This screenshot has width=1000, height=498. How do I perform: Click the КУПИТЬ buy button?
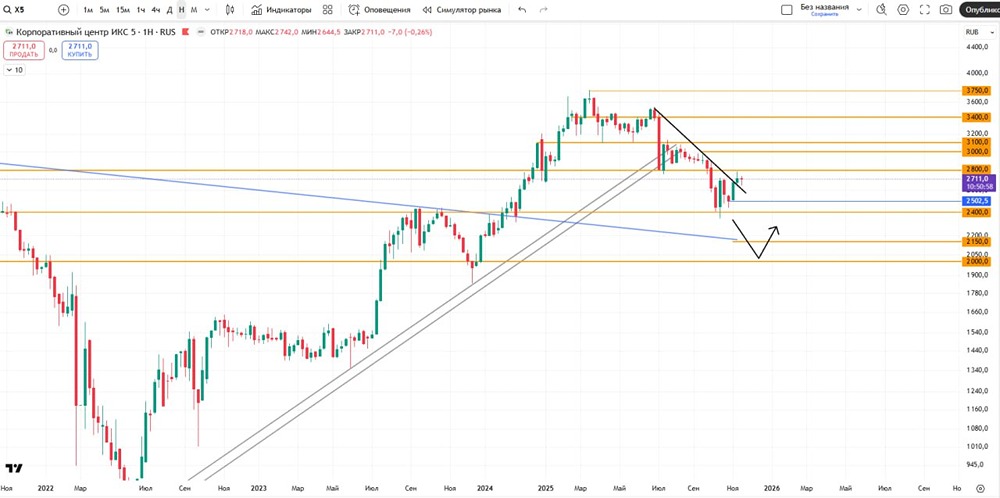[80, 50]
